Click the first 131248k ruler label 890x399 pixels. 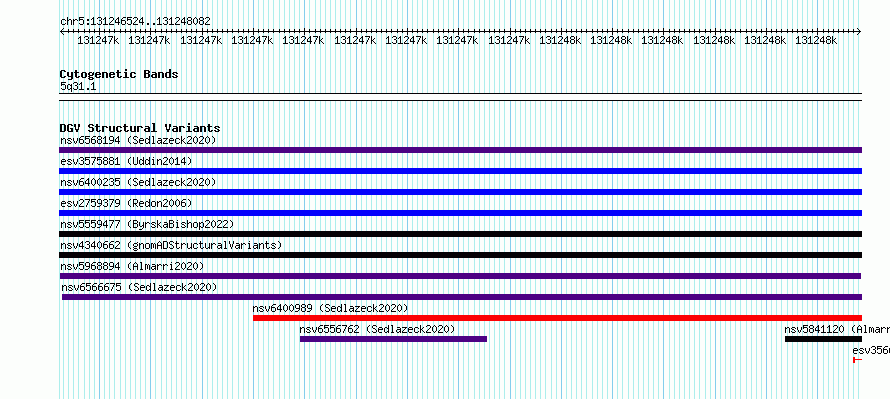coord(560,40)
